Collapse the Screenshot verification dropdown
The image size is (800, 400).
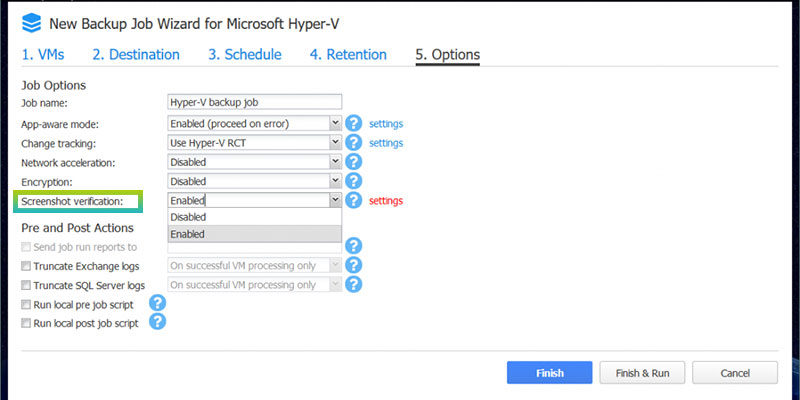click(x=335, y=200)
